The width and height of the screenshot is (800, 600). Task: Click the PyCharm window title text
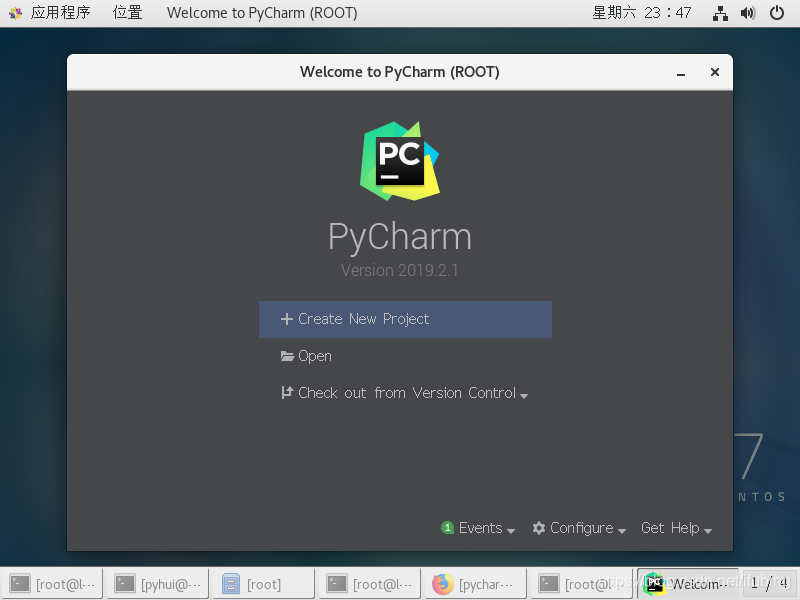click(x=399, y=72)
